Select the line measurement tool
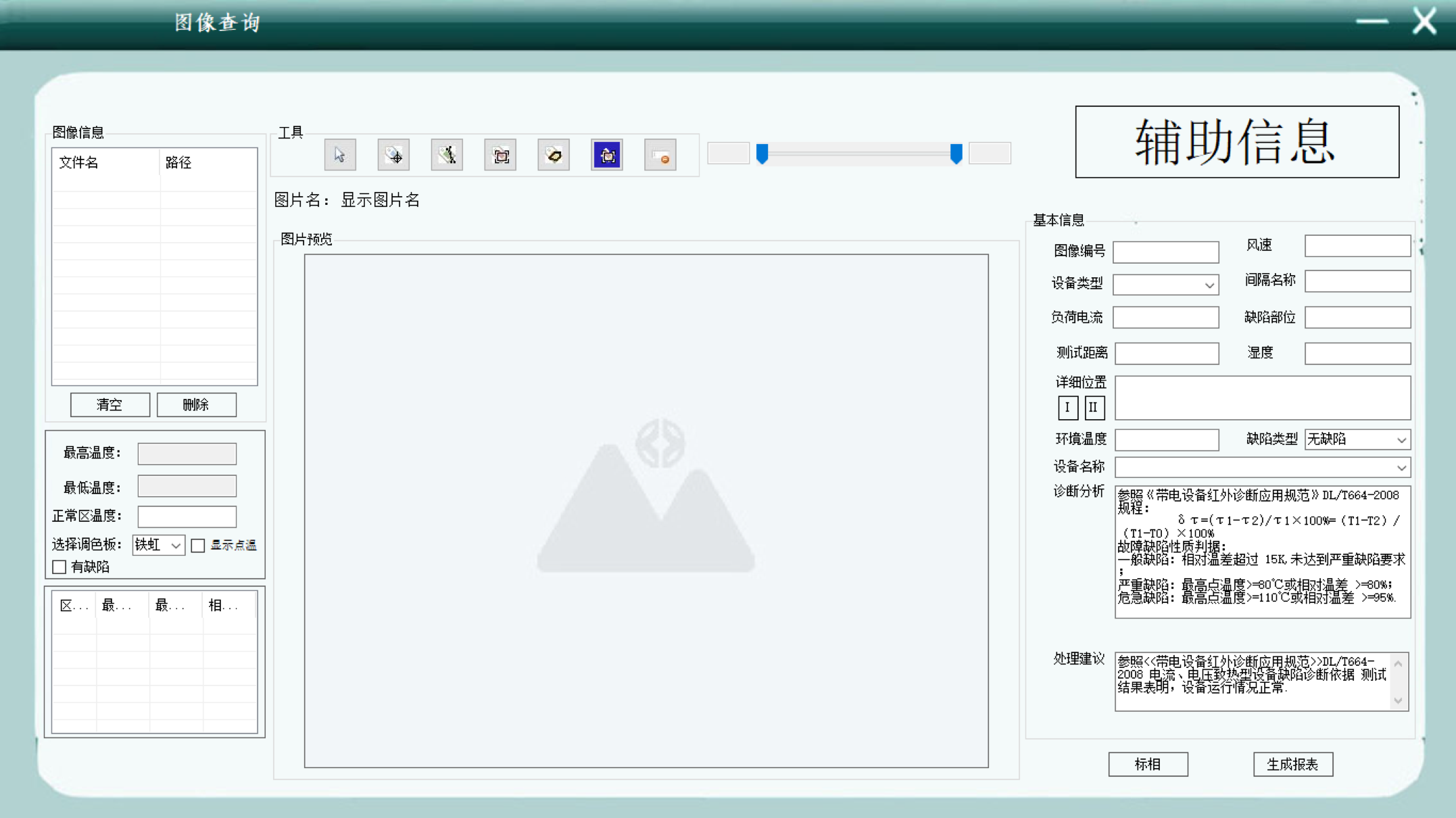The height and width of the screenshot is (818, 1456). [447, 155]
